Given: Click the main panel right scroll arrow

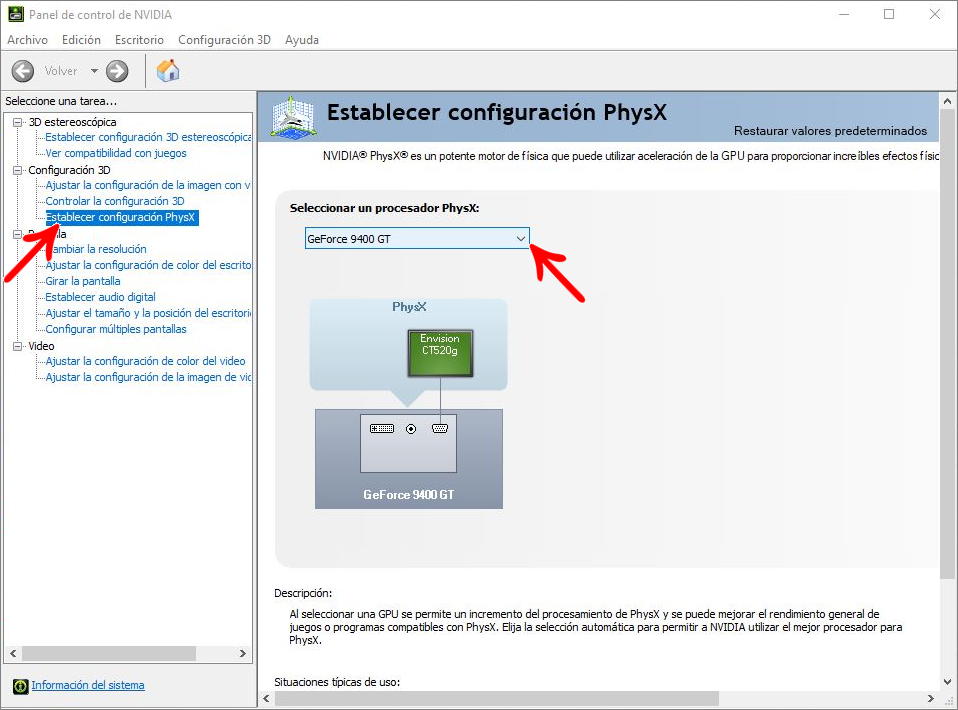Looking at the screenshot, I should [x=931, y=698].
